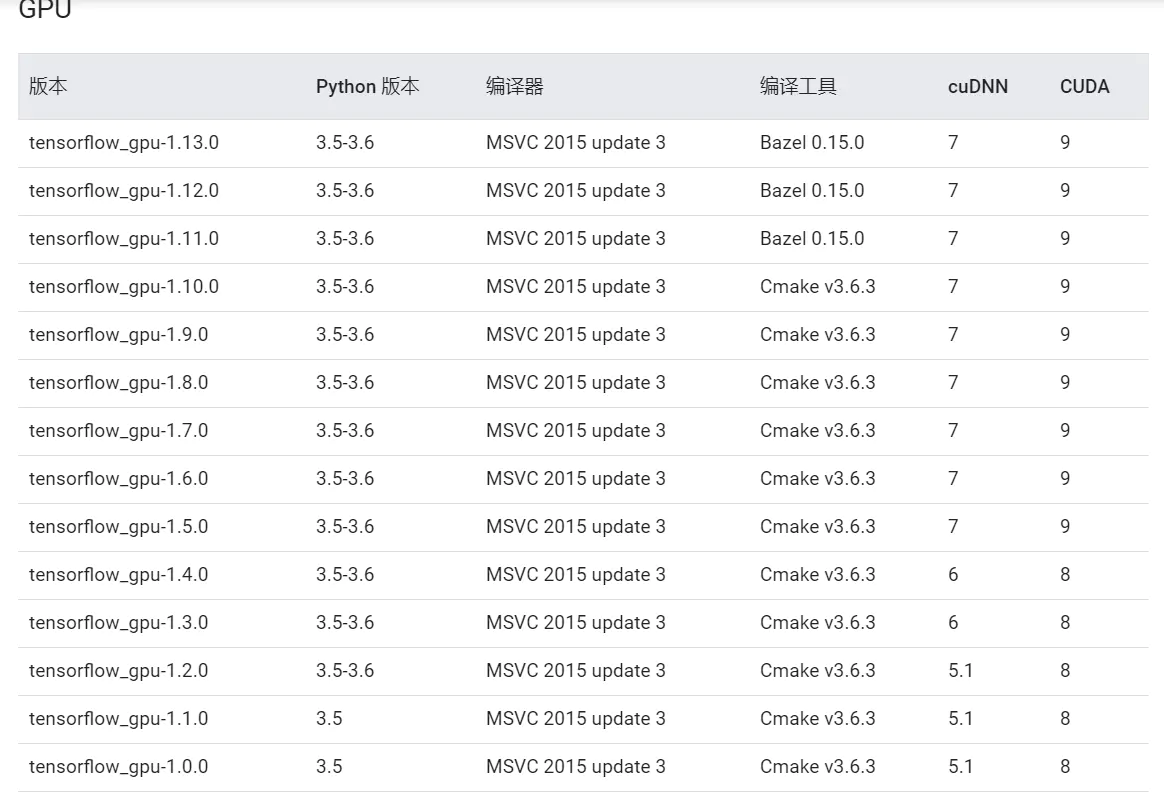Screen dimensions: 1164x811
Task: Click cuDNN 7 in the 1.9.0 row
Action: coord(953,335)
